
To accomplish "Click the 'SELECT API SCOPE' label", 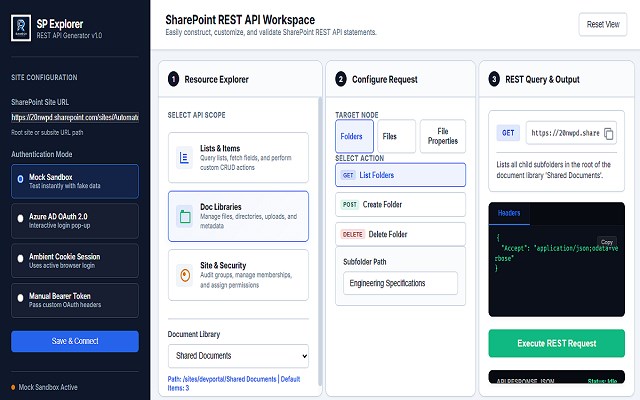I will pyautogui.click(x=196, y=115).
